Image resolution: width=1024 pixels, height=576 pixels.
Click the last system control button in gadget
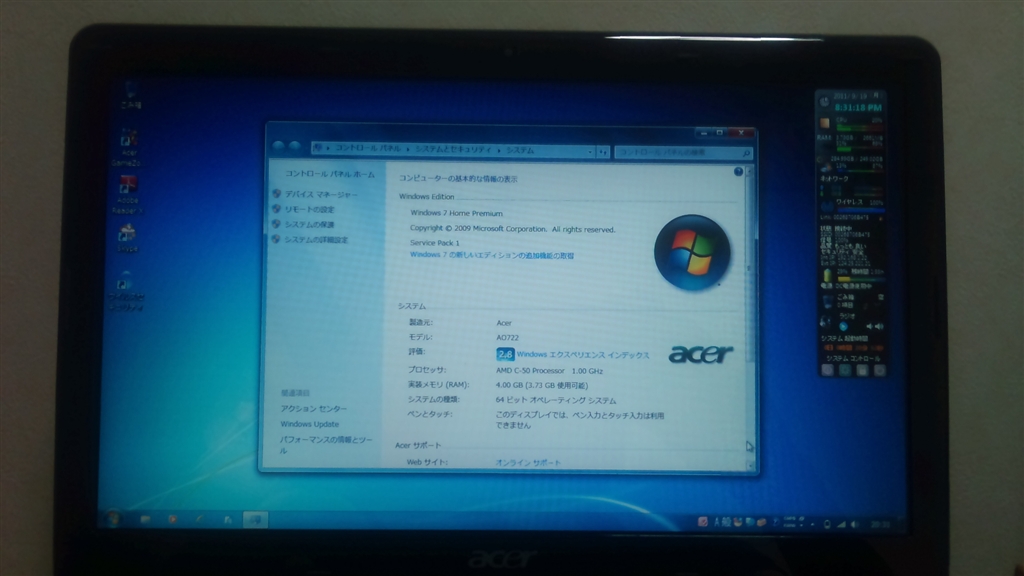click(879, 370)
